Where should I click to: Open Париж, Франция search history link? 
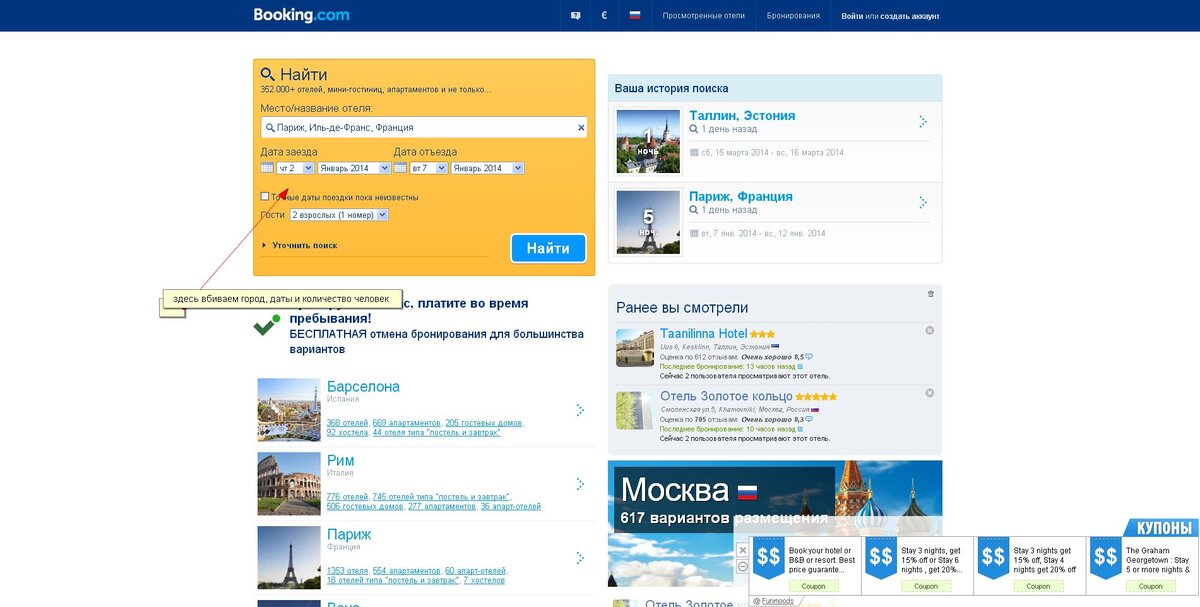point(741,196)
